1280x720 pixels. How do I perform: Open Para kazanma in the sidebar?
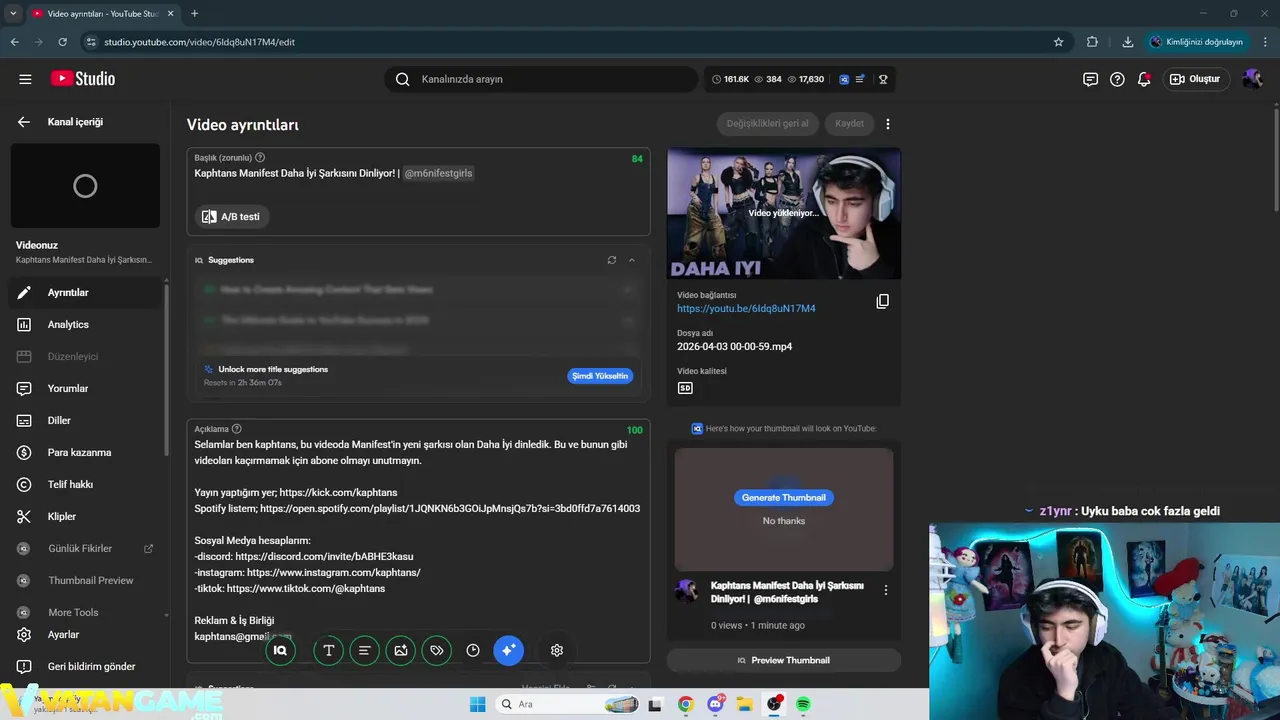(84, 453)
